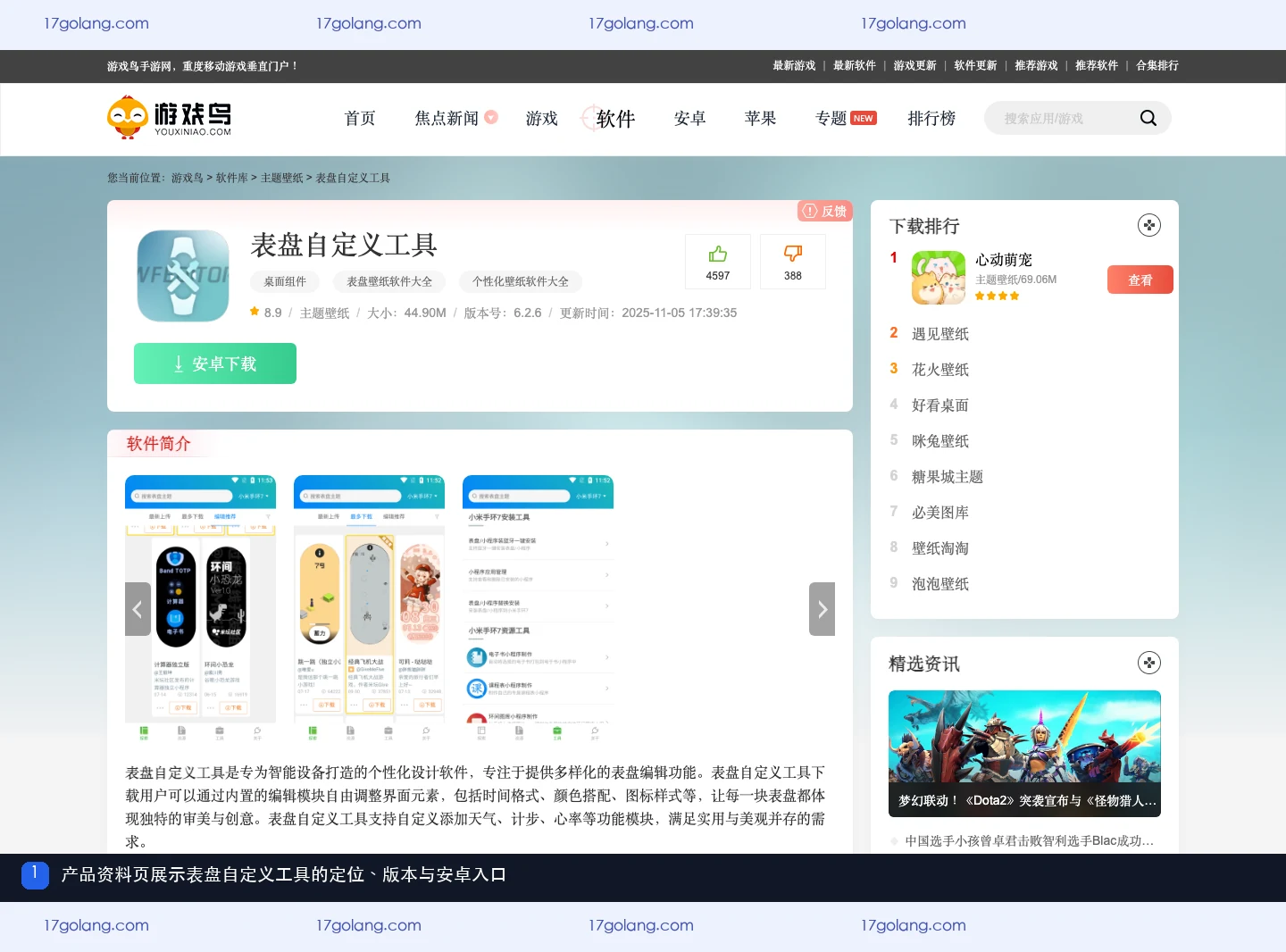The height and width of the screenshot is (952, 1286).
Task: Click 软件库 breadcrumb link
Action: (232, 178)
